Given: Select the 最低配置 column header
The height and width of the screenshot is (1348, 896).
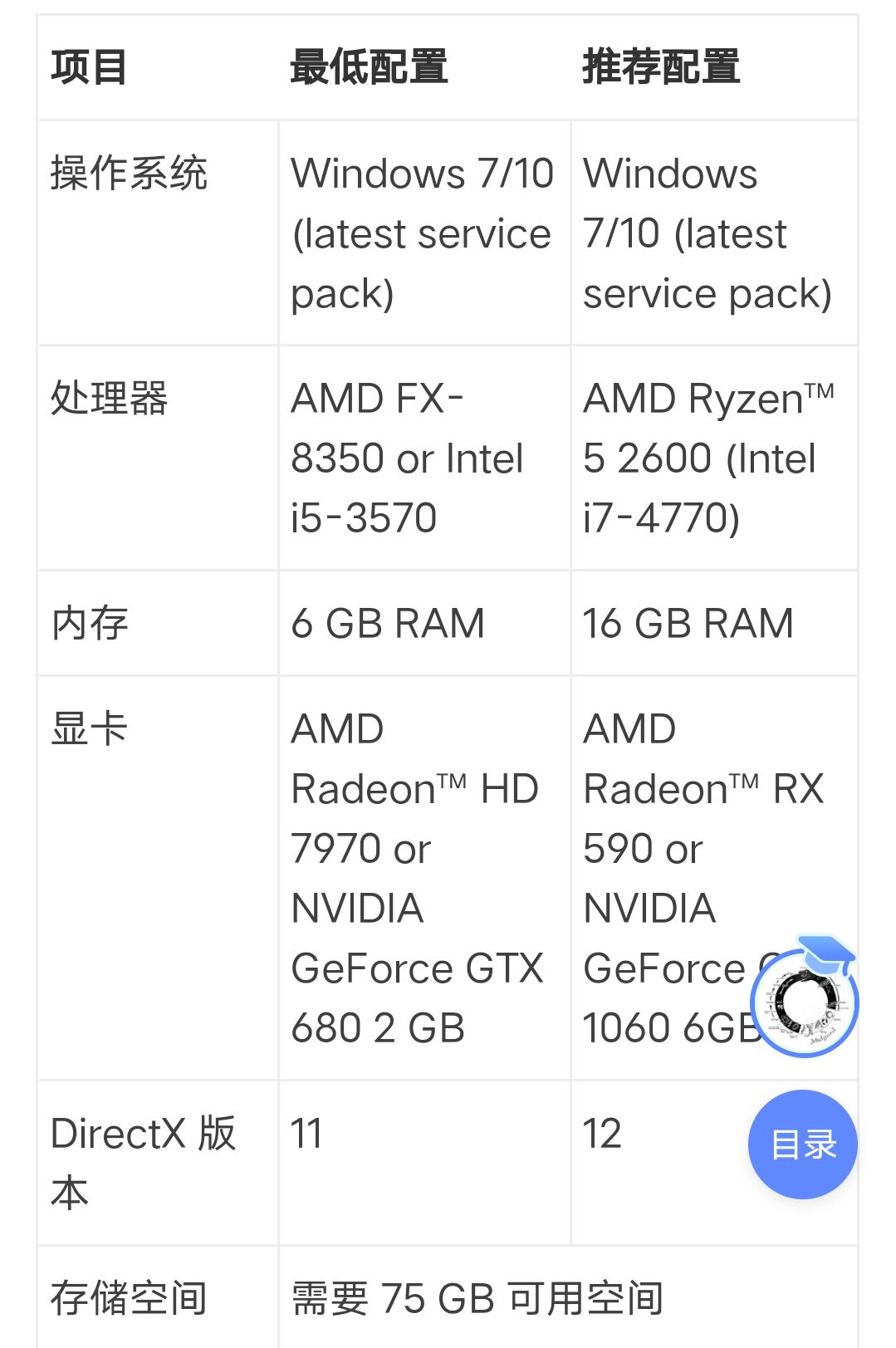Looking at the screenshot, I should (x=369, y=67).
